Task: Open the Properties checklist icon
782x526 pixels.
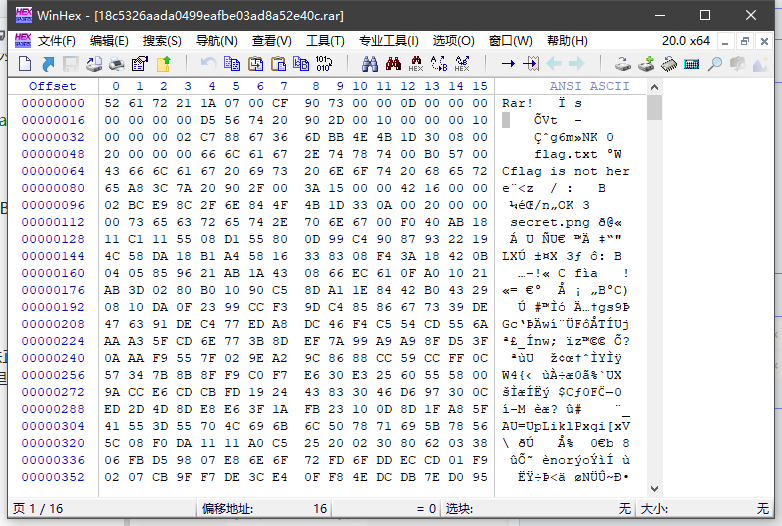Action: coord(140,64)
